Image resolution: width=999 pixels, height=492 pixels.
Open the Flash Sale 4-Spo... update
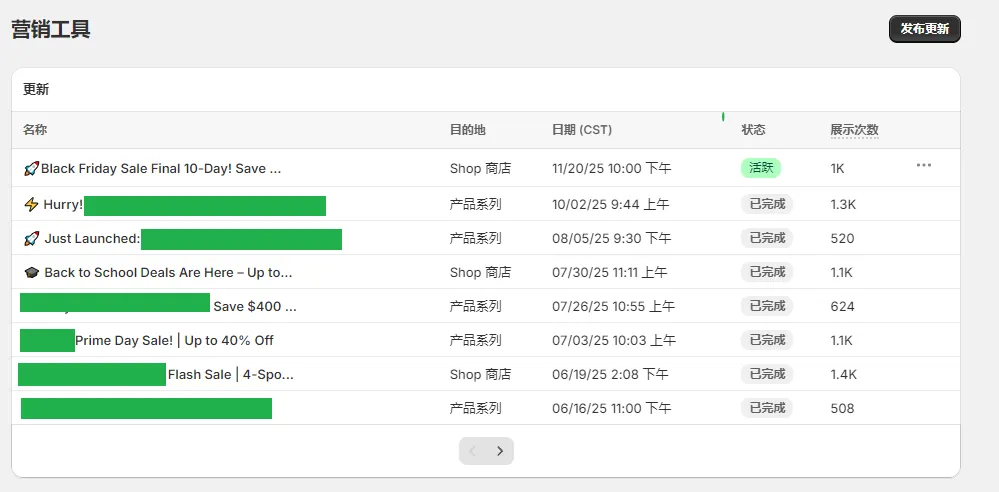click(230, 375)
